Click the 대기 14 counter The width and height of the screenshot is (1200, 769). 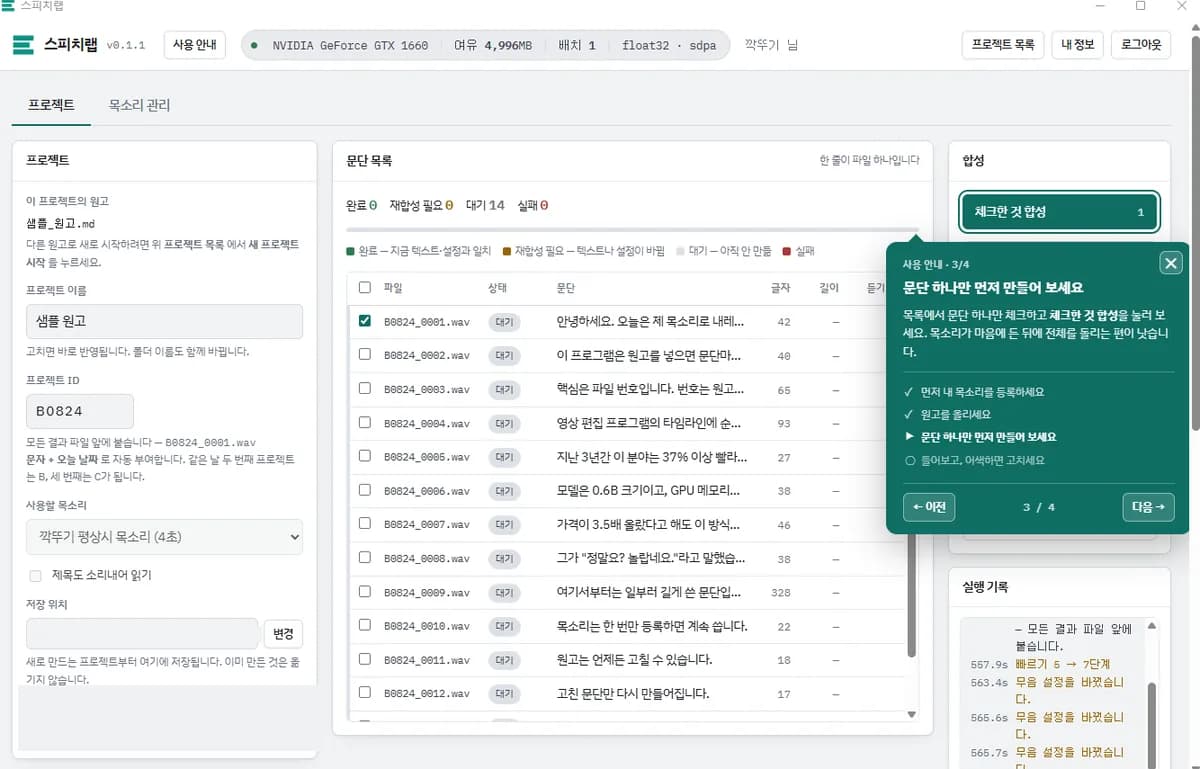[x=485, y=205]
